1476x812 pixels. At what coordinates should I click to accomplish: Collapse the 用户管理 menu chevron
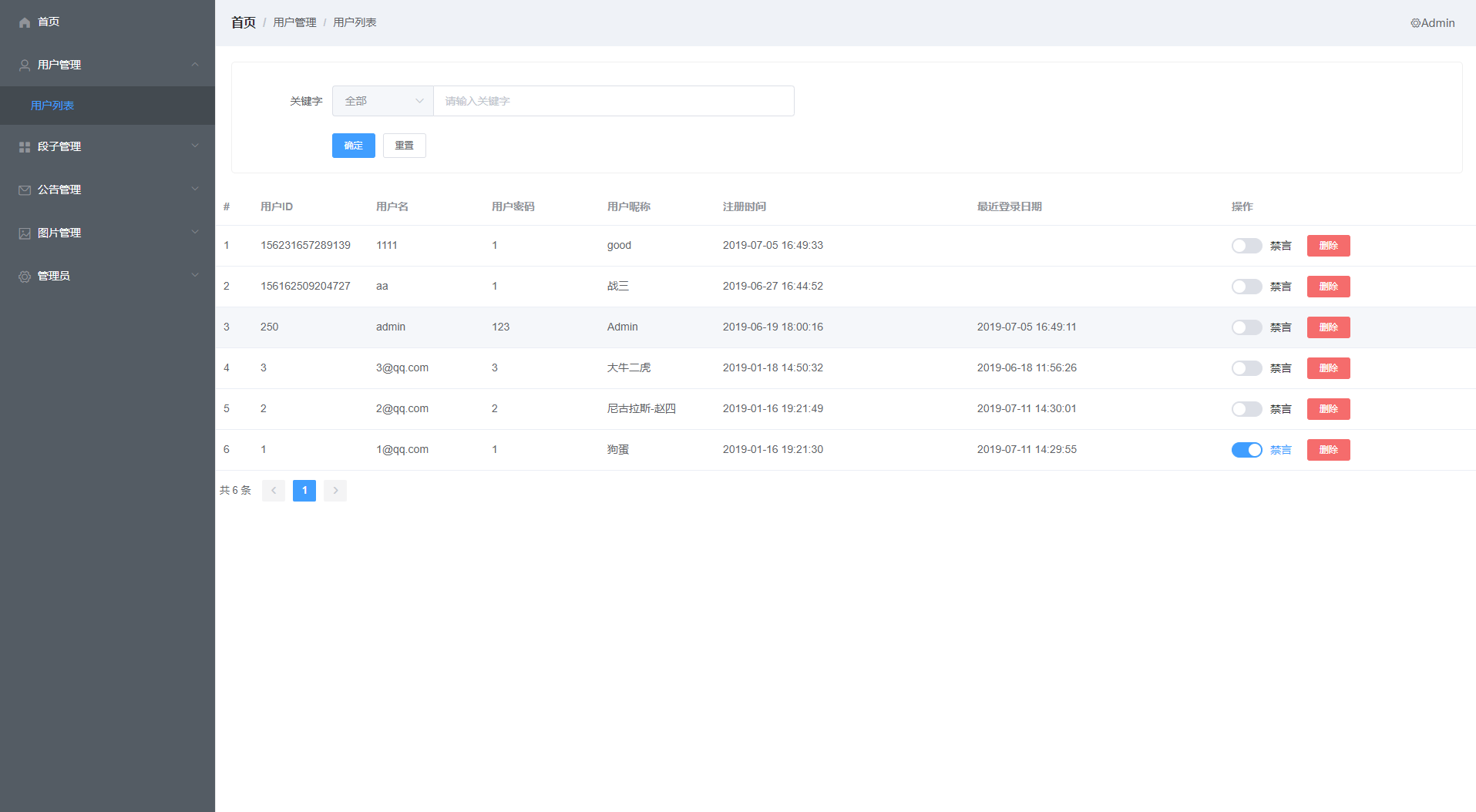tap(195, 65)
